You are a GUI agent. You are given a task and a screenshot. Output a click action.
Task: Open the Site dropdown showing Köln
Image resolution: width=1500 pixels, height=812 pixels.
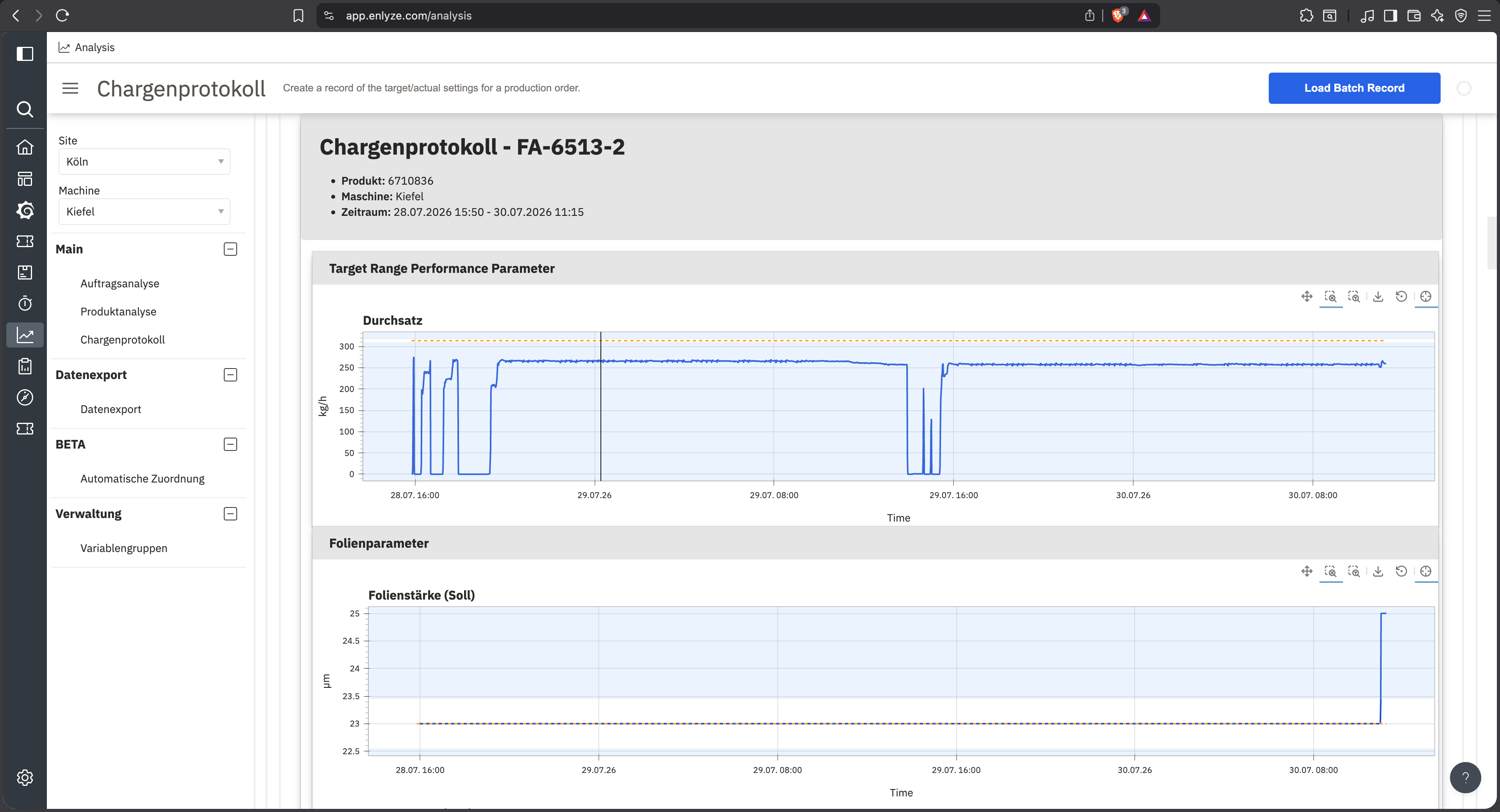(x=145, y=161)
